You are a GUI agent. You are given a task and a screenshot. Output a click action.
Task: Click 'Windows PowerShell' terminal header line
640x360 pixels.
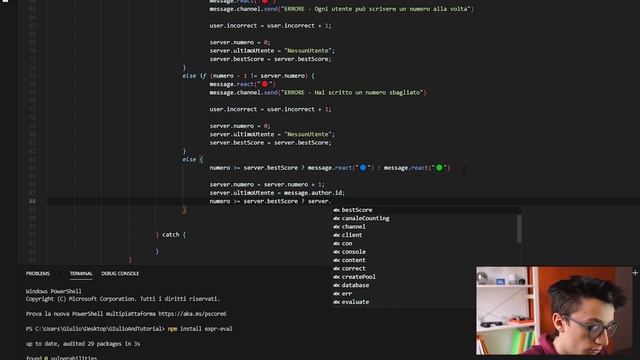[x=53, y=291]
